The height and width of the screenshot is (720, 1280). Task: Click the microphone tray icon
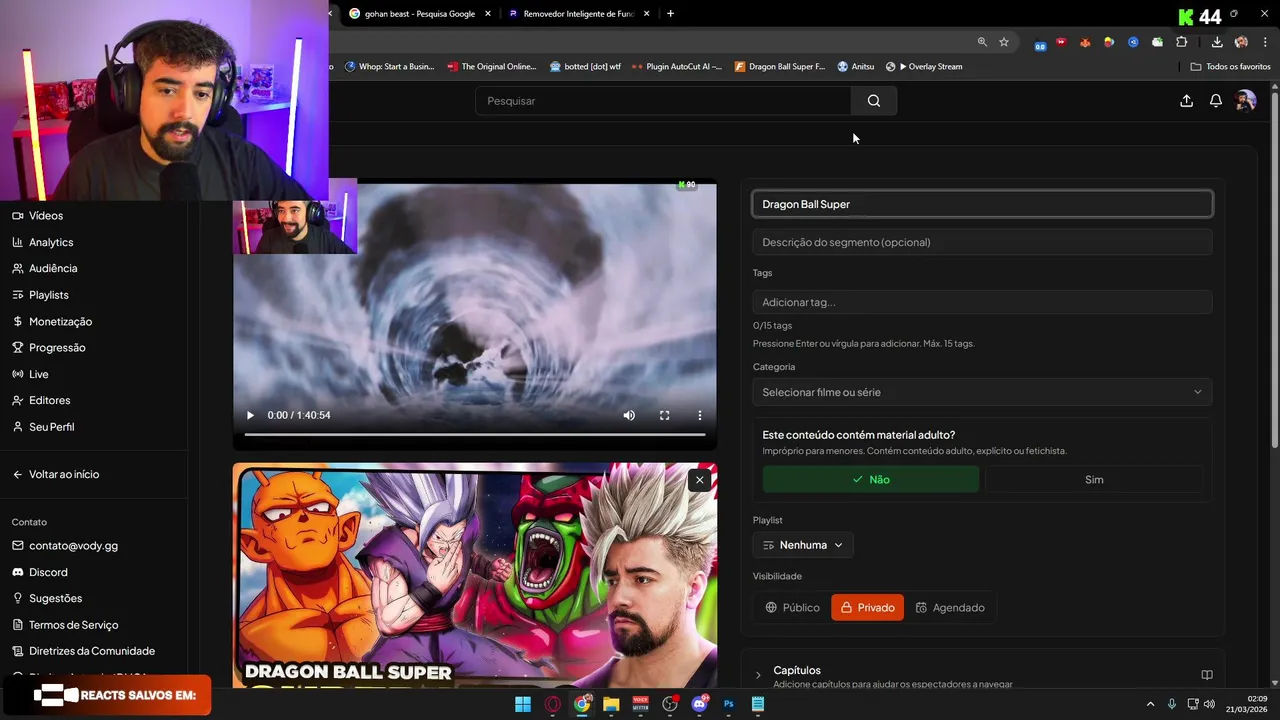tap(1171, 704)
